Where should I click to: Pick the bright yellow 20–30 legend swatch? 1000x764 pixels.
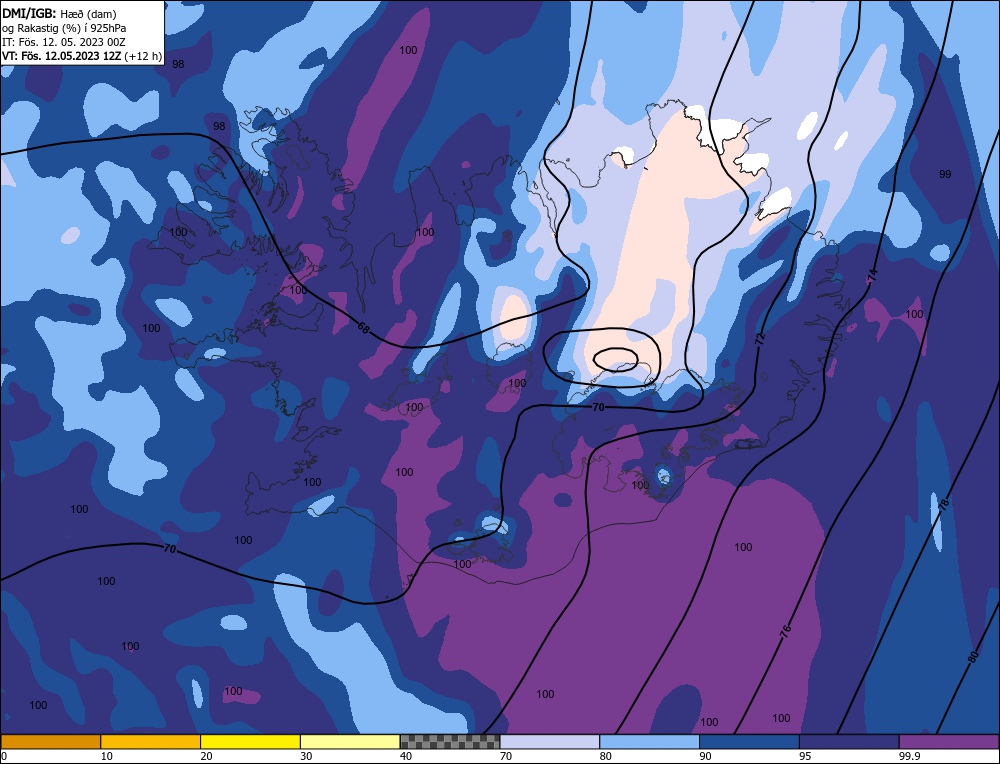(250, 741)
